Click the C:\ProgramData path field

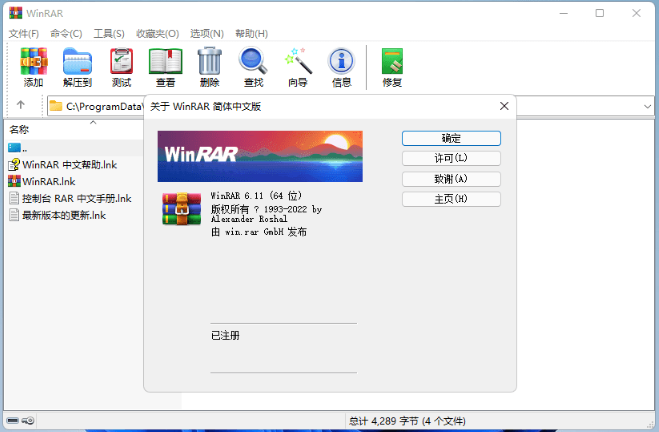point(103,106)
